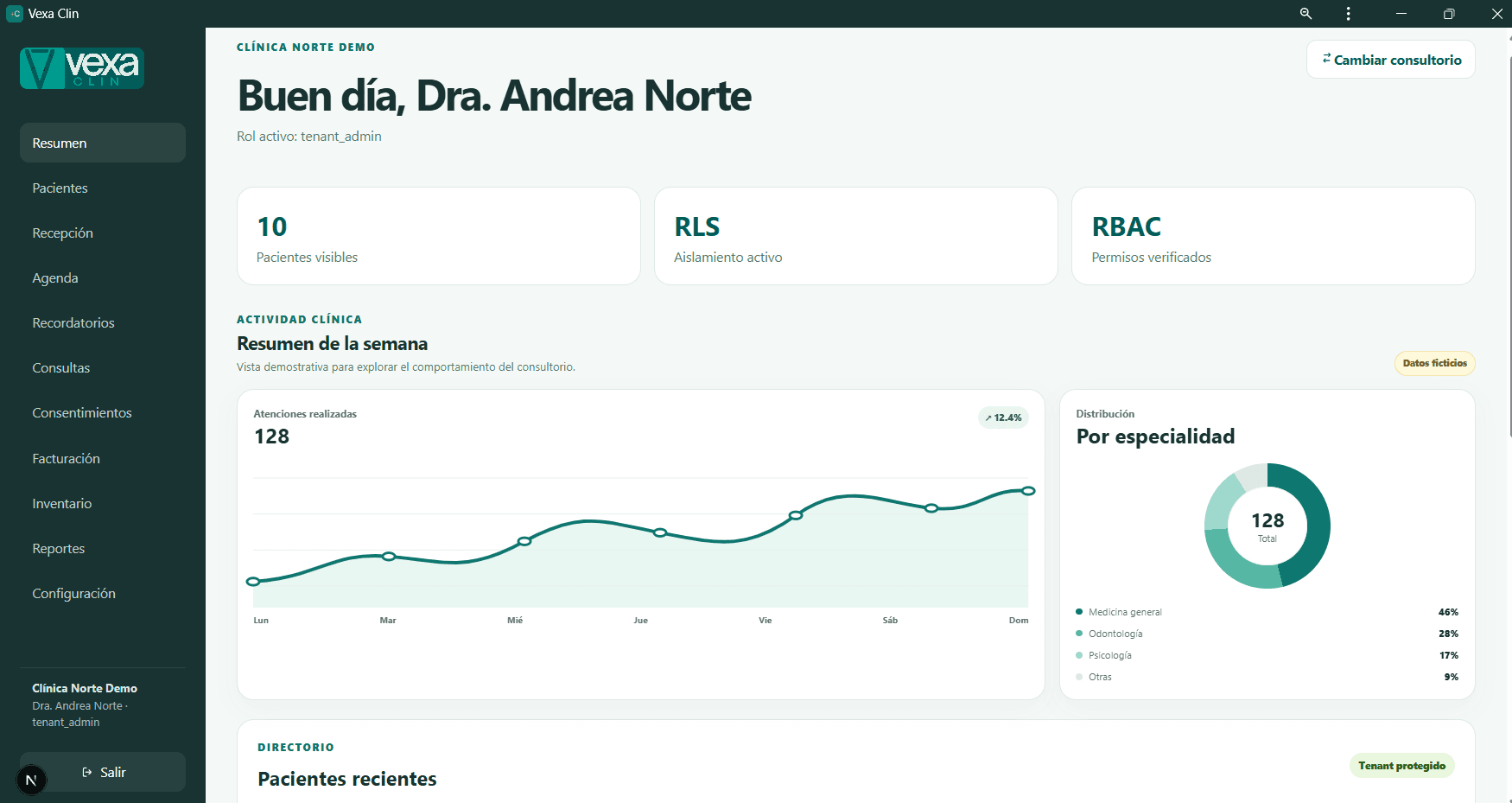
Task: Click the Lun data point on line chart
Action: point(253,582)
